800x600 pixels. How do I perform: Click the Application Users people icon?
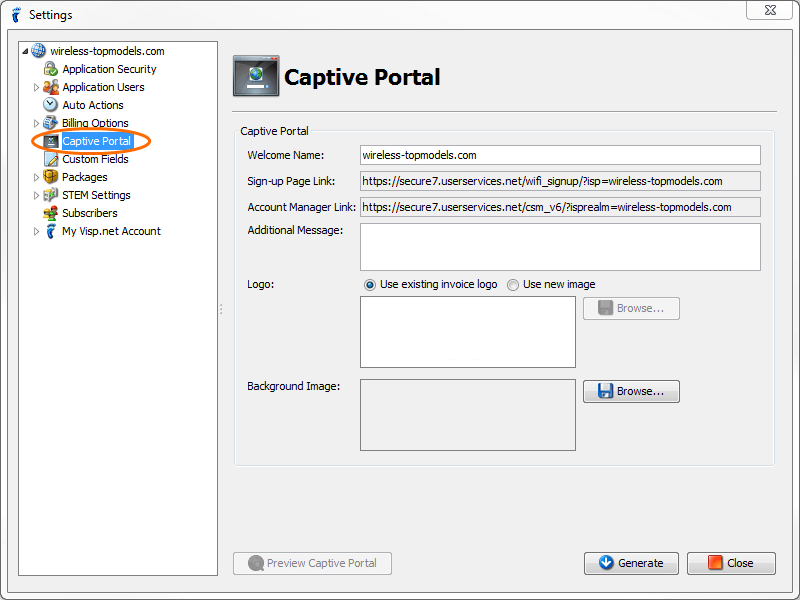pyautogui.click(x=51, y=87)
